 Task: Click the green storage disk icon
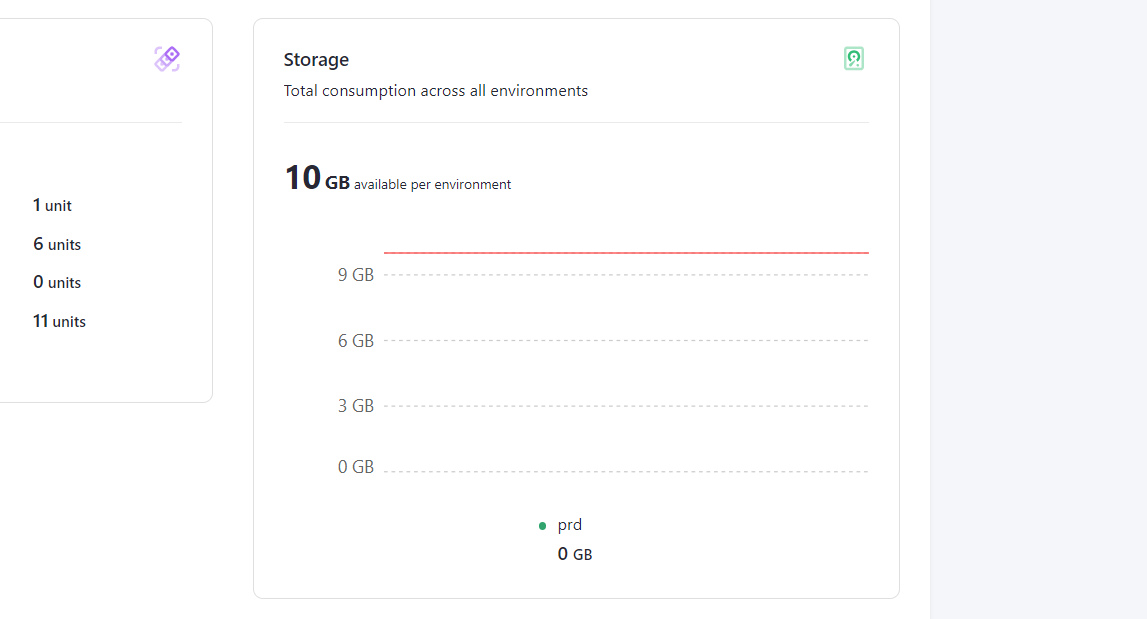[x=854, y=59]
